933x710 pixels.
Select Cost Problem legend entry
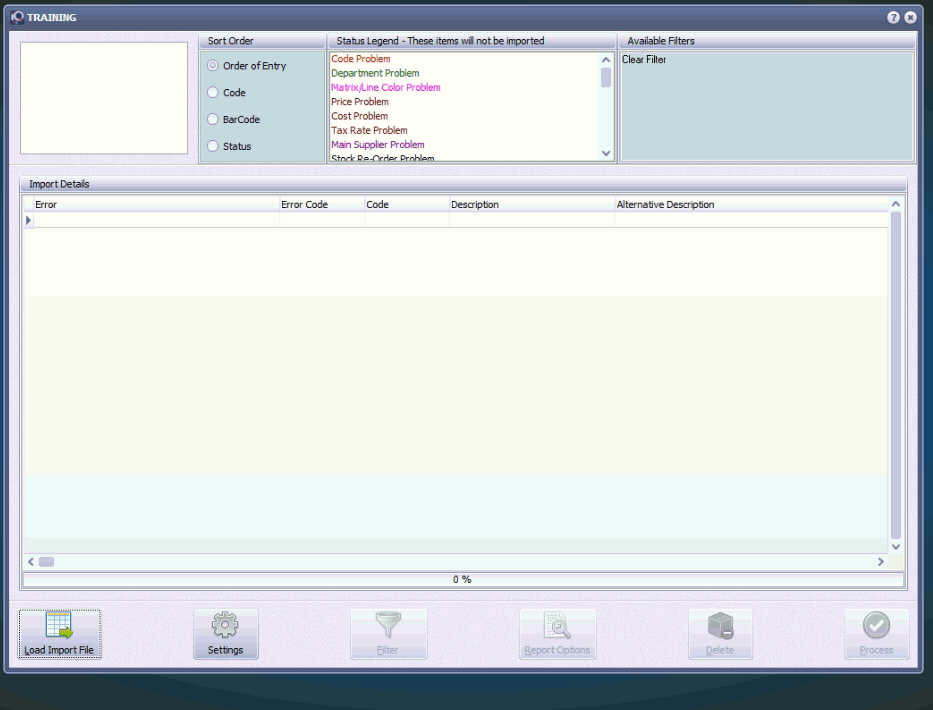tap(359, 116)
